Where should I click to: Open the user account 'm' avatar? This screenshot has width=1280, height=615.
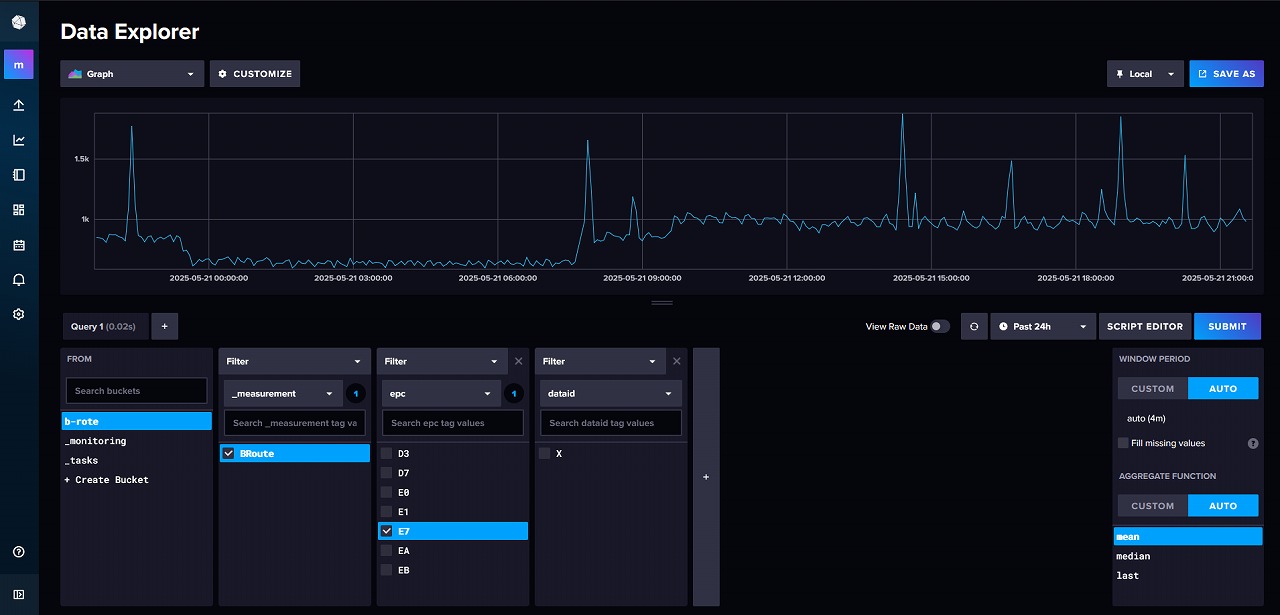tap(18, 65)
